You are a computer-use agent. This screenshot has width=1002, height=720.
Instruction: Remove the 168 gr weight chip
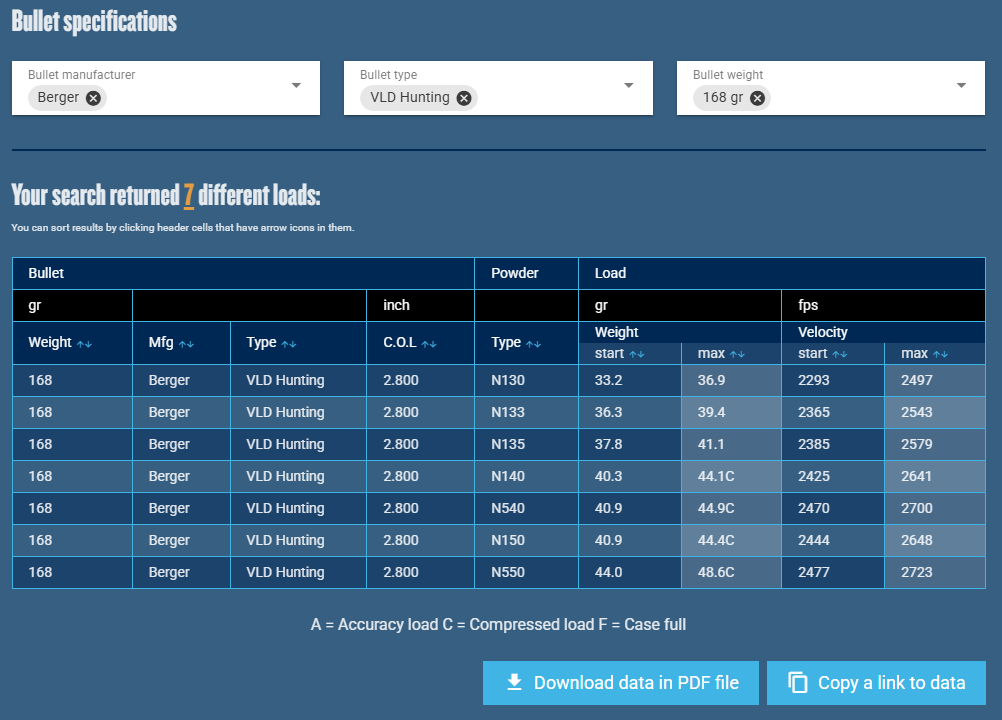pos(757,98)
